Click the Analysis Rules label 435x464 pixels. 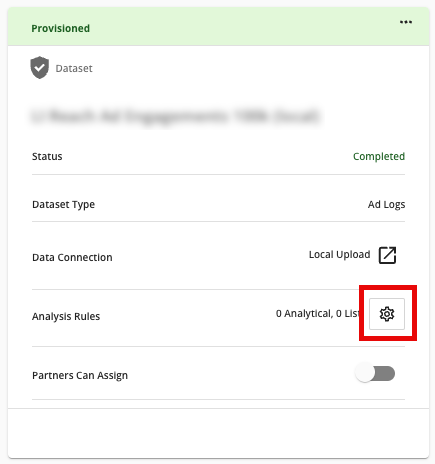(x=66, y=316)
